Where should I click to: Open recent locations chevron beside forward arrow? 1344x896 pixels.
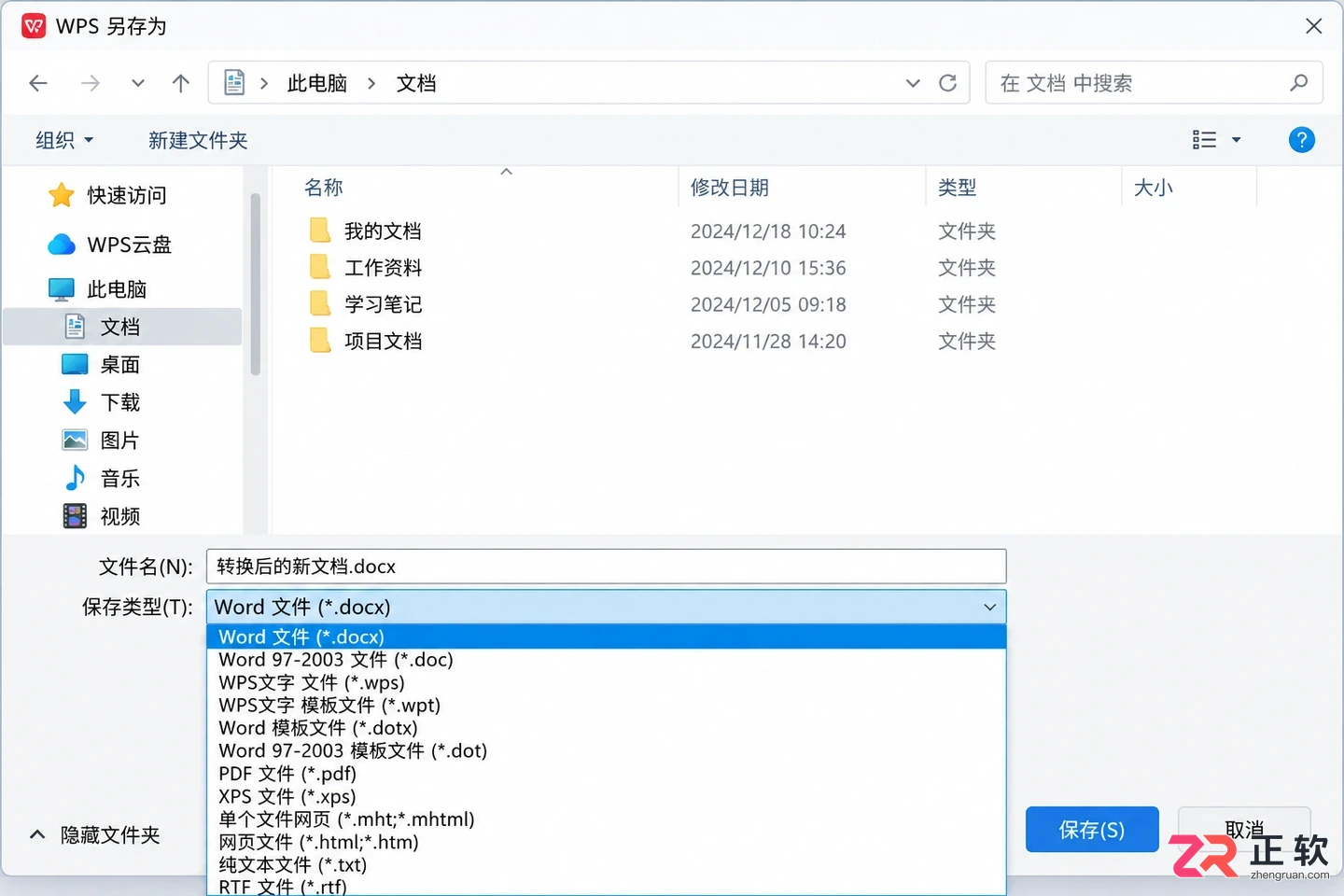(x=138, y=83)
